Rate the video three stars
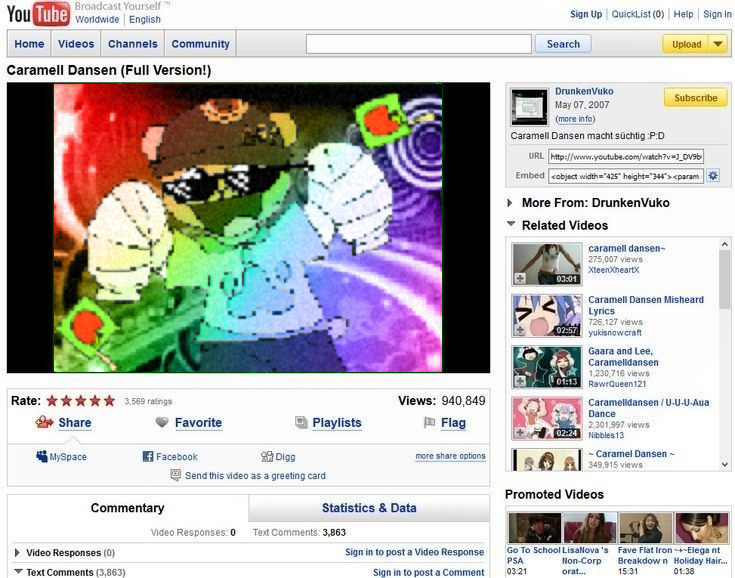The height and width of the screenshot is (578, 735). pos(81,401)
